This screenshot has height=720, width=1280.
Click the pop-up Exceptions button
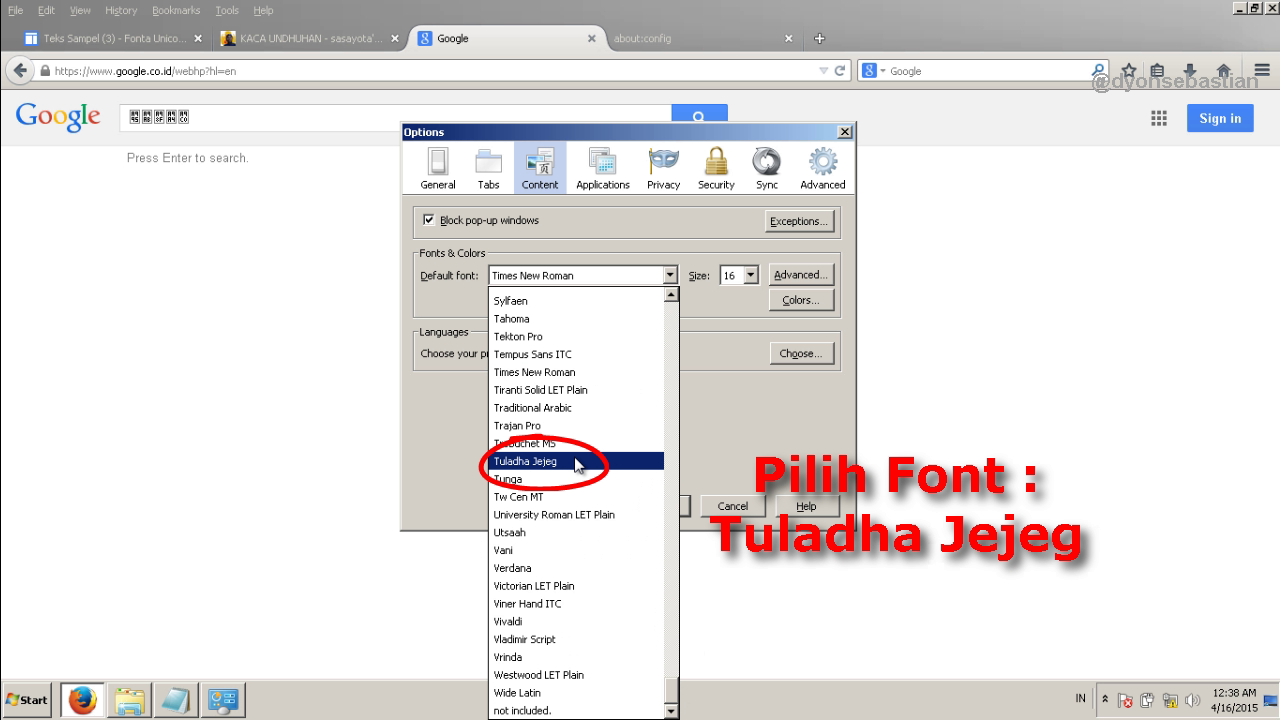click(x=799, y=221)
